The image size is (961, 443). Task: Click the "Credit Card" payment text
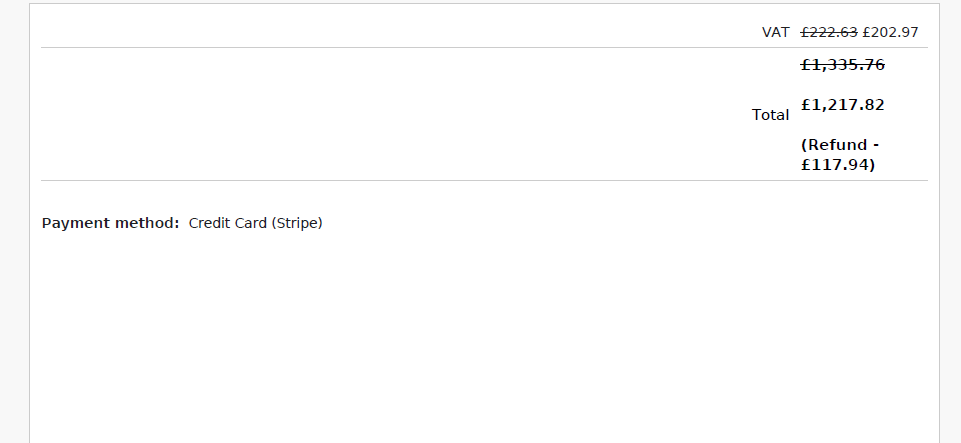pyautogui.click(x=227, y=223)
